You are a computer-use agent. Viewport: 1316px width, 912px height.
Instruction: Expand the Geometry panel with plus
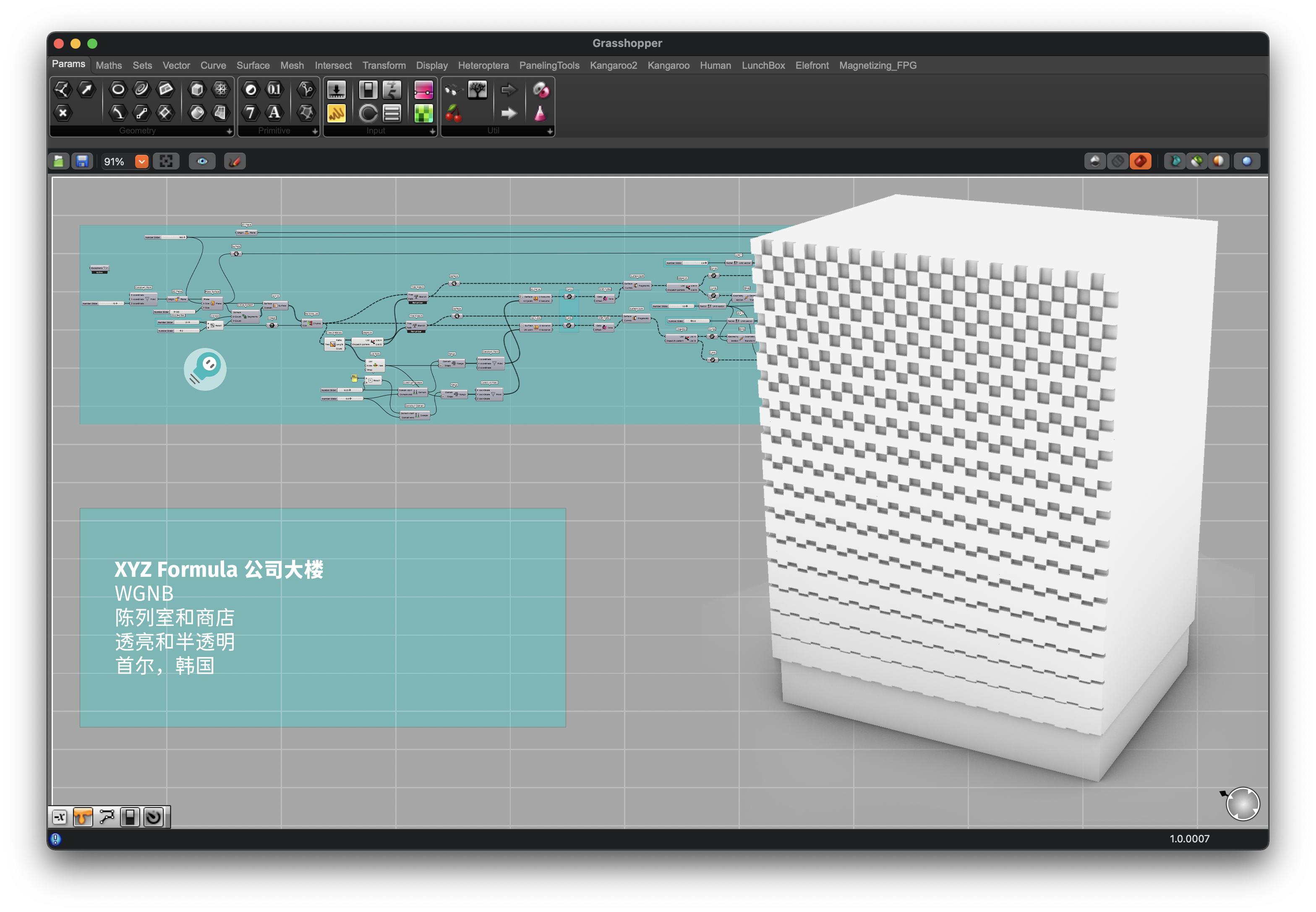coord(229,131)
